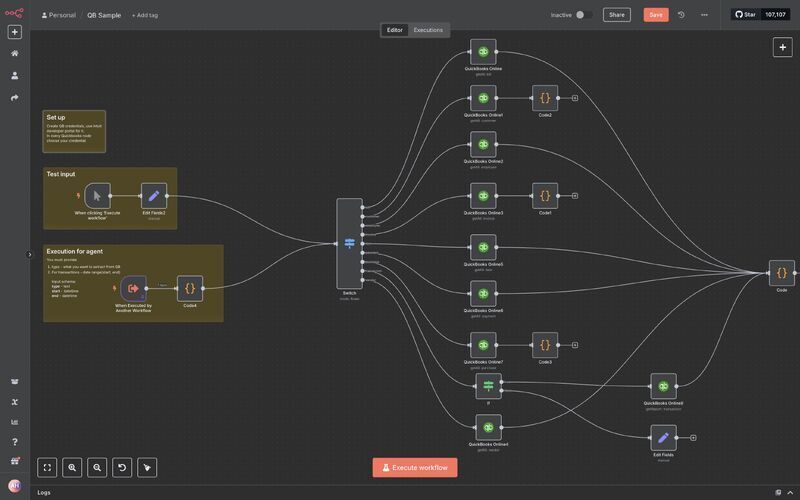Select the QuickBooks Online7 node
800x500 pixels.
pyautogui.click(x=483, y=345)
